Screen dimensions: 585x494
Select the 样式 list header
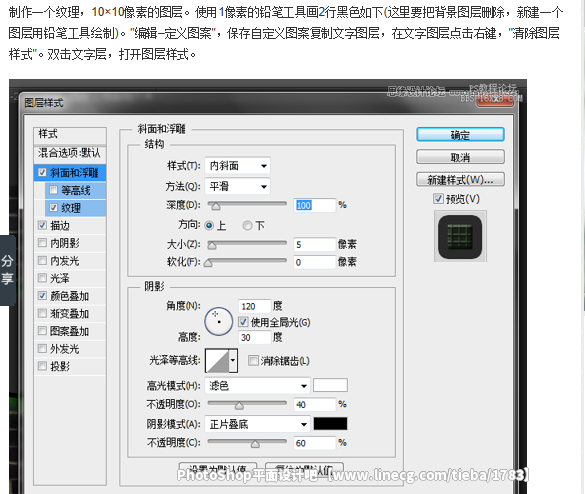[x=70, y=134]
